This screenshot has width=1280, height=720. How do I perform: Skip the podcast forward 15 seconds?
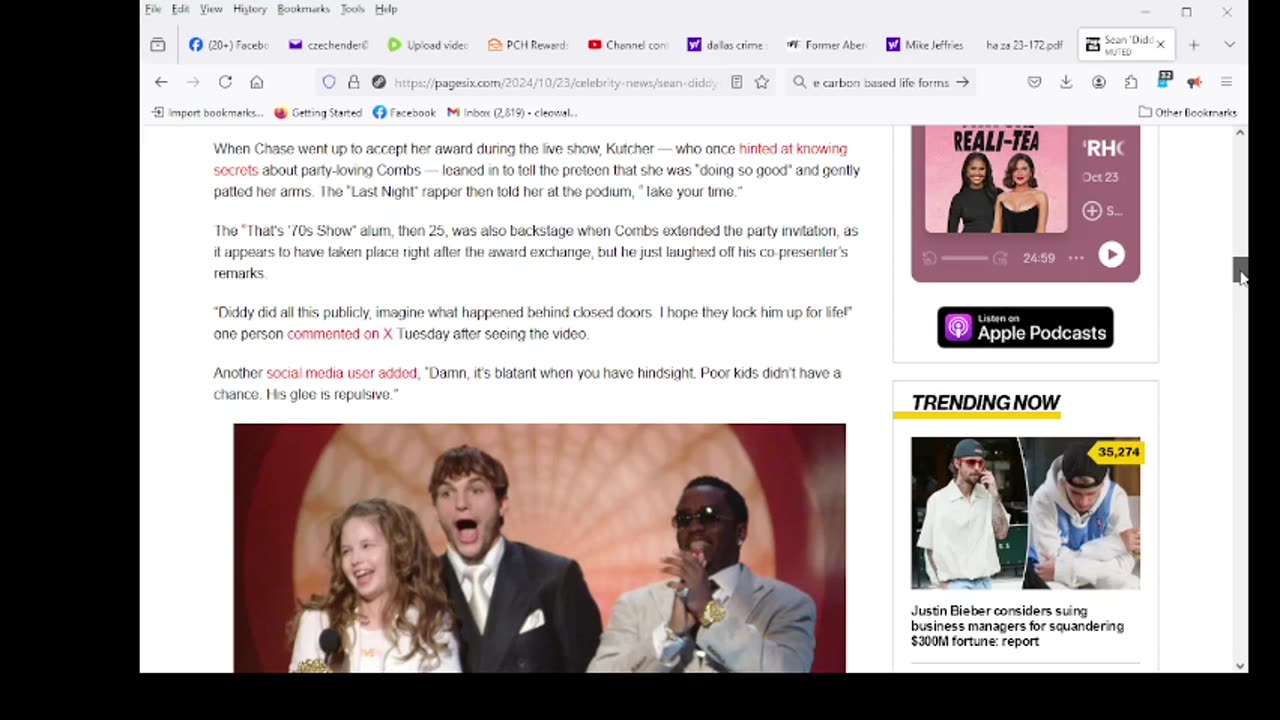click(x=999, y=258)
